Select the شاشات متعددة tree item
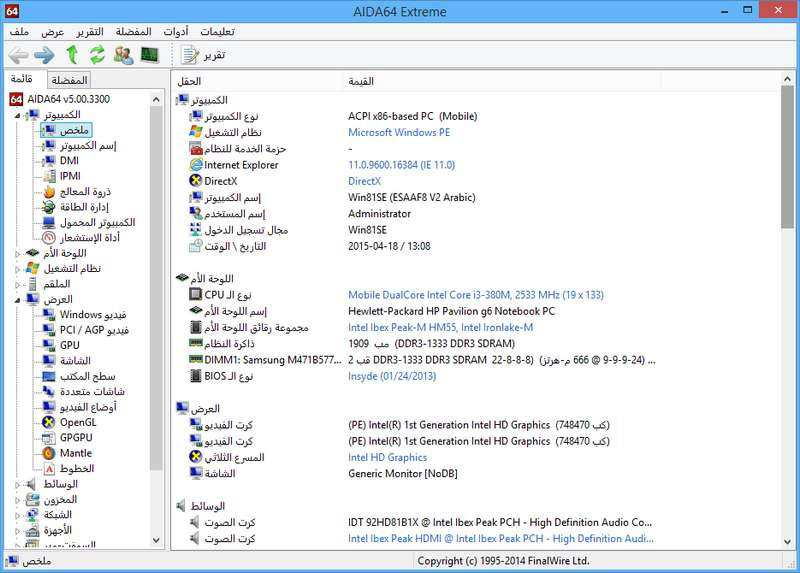The image size is (800, 573). point(92,391)
